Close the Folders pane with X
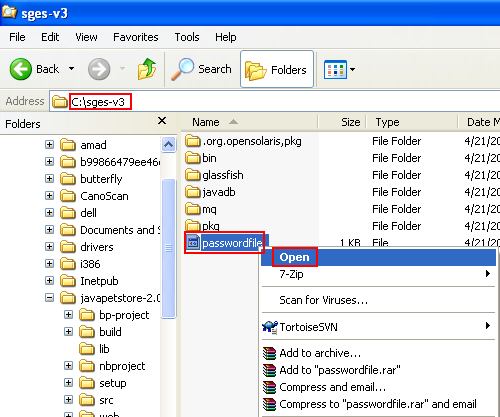Viewport: 500px width, 417px height. [x=162, y=121]
